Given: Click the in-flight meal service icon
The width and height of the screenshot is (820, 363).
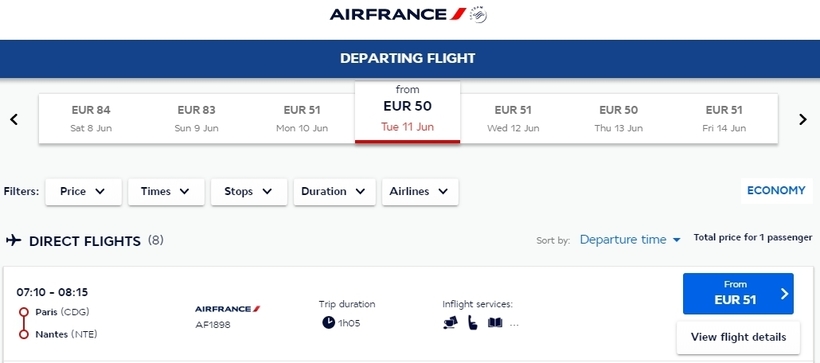Looking at the screenshot, I should click(x=450, y=323).
